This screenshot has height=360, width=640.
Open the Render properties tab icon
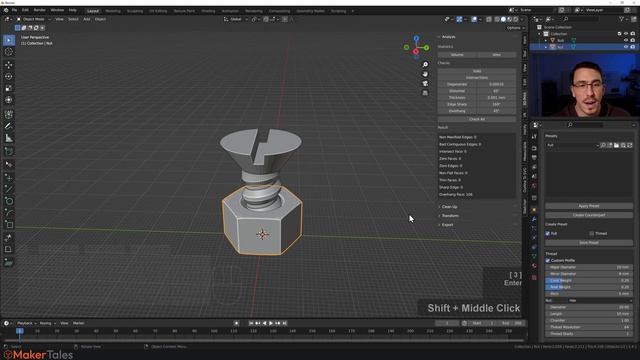click(534, 148)
